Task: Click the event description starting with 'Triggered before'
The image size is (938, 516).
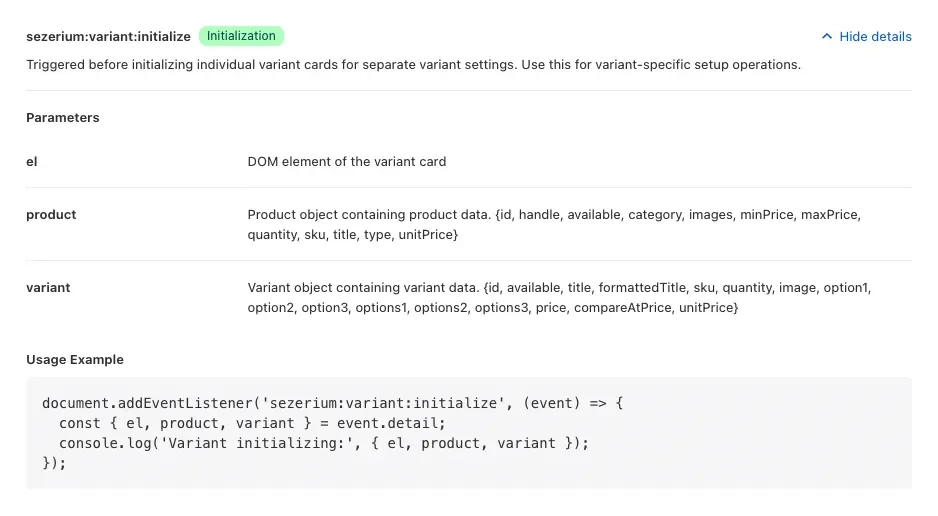Action: 413,65
